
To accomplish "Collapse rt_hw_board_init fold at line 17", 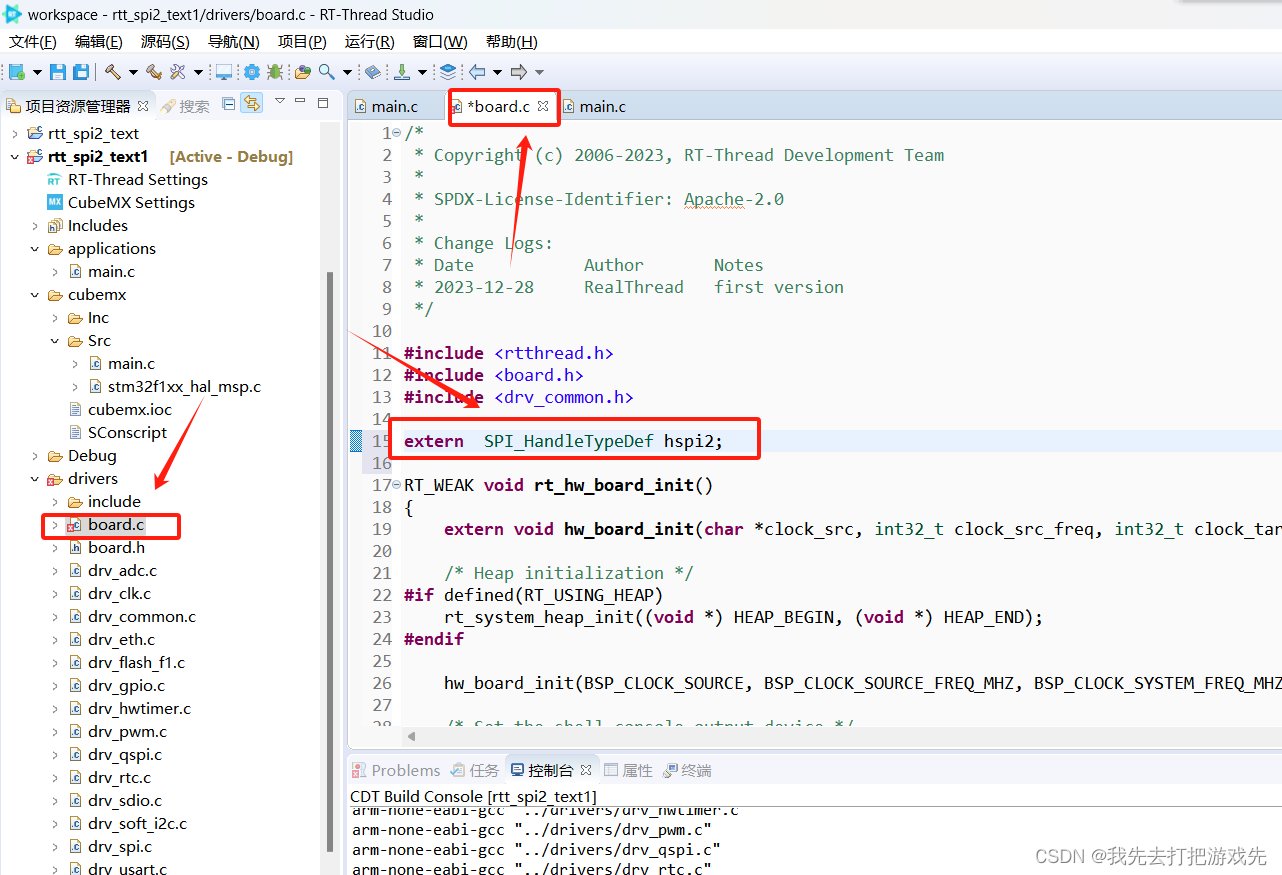I will click(397, 485).
